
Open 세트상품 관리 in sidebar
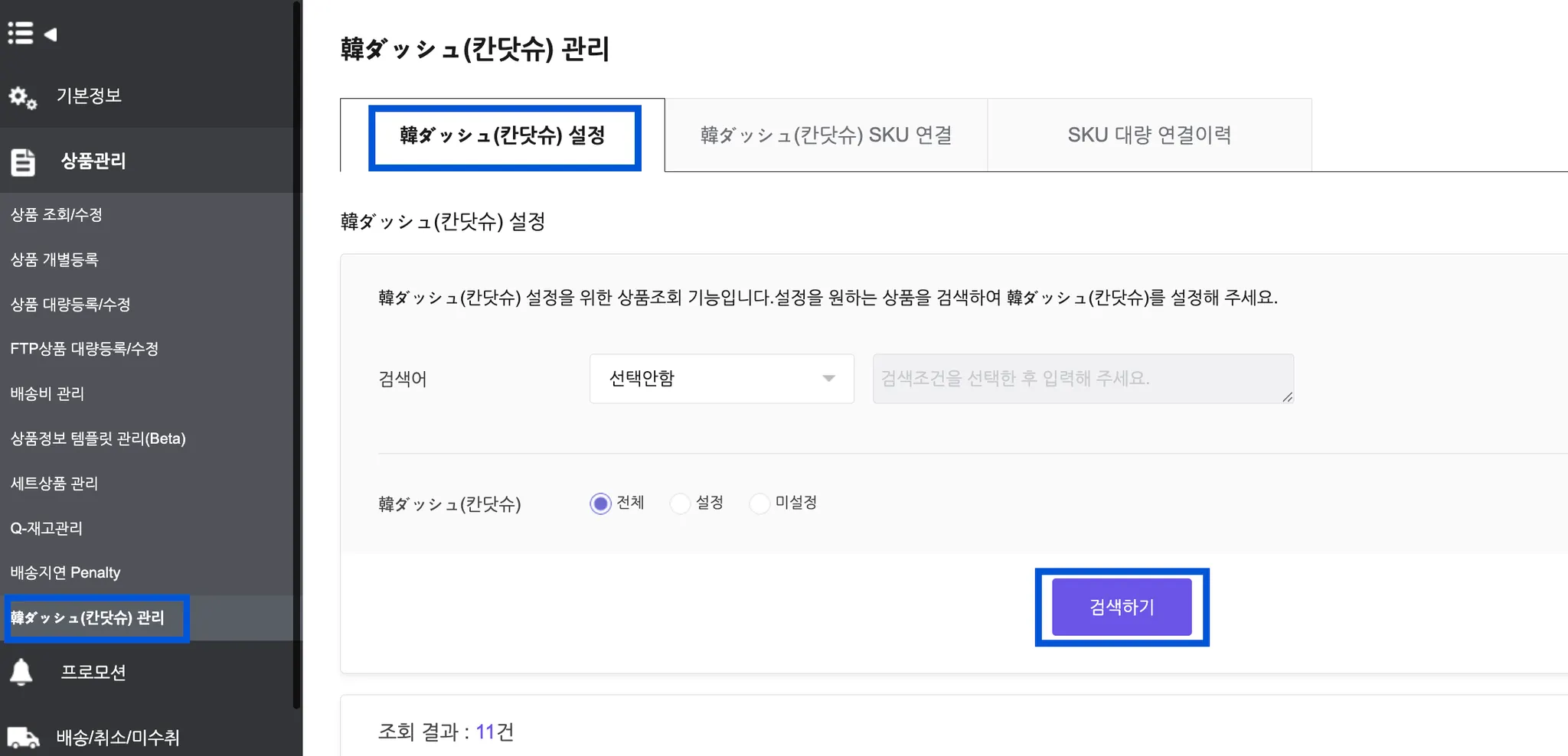54,484
